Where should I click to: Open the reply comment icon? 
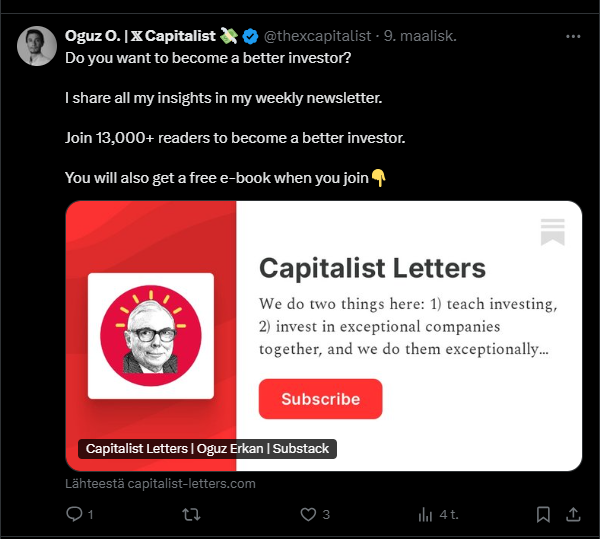tap(74, 514)
